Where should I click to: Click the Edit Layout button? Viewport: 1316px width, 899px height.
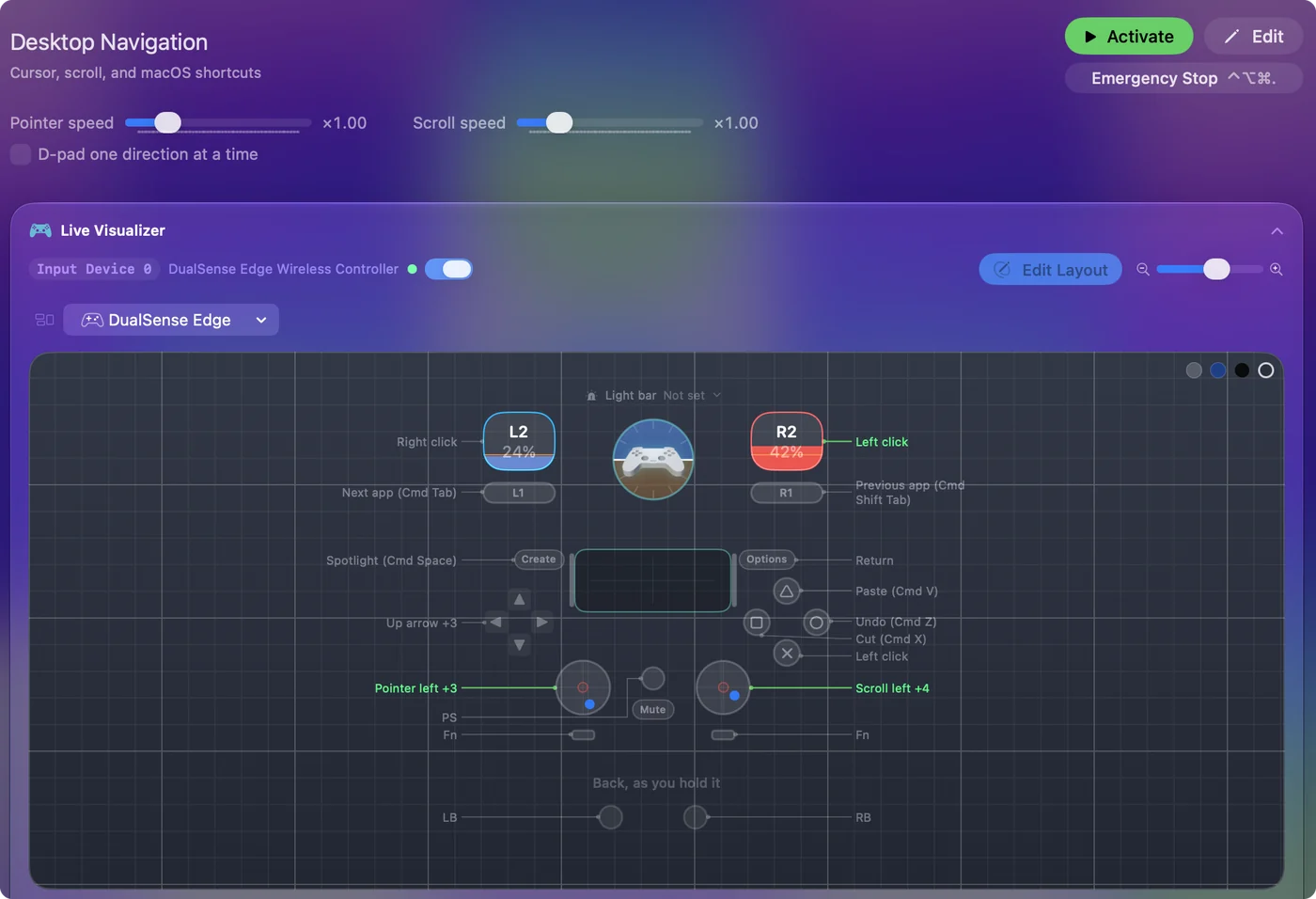[x=1051, y=270]
